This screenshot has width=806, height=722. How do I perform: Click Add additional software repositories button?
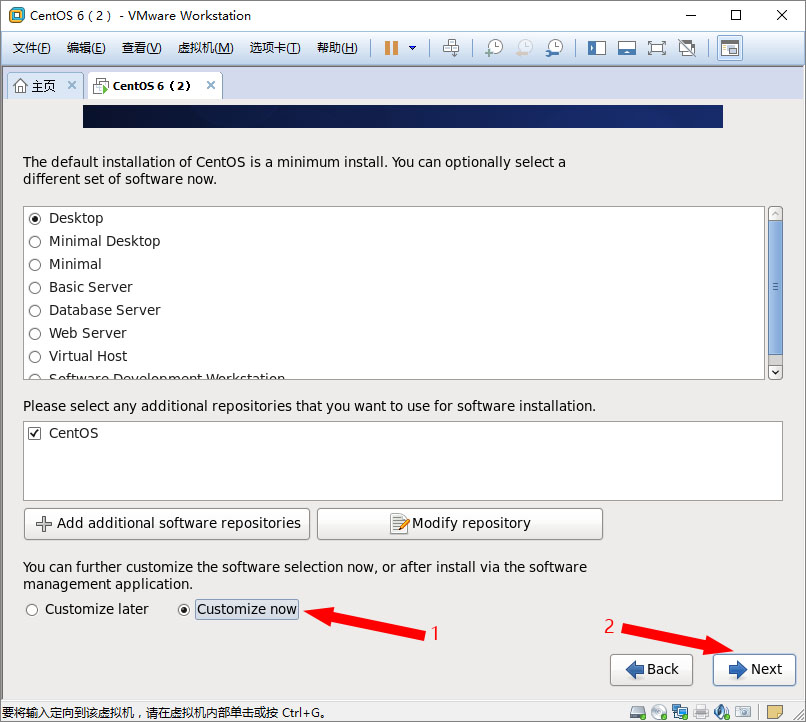pos(167,523)
